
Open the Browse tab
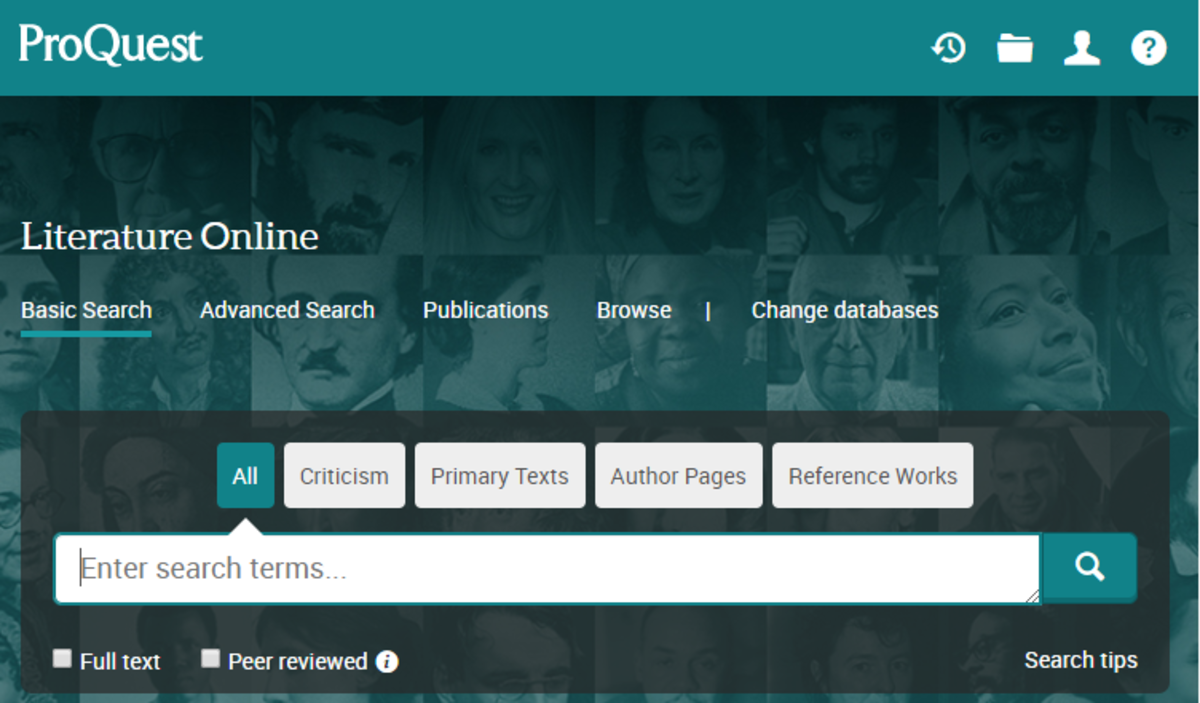coord(634,310)
